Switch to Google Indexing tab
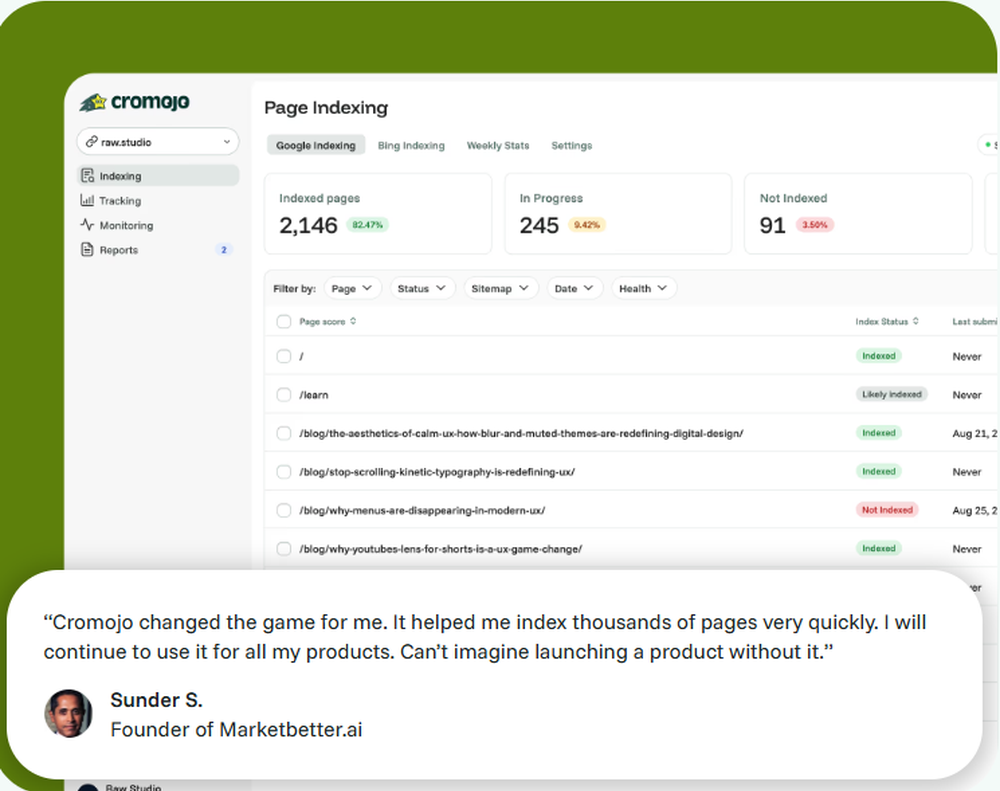1000x791 pixels. click(316, 145)
